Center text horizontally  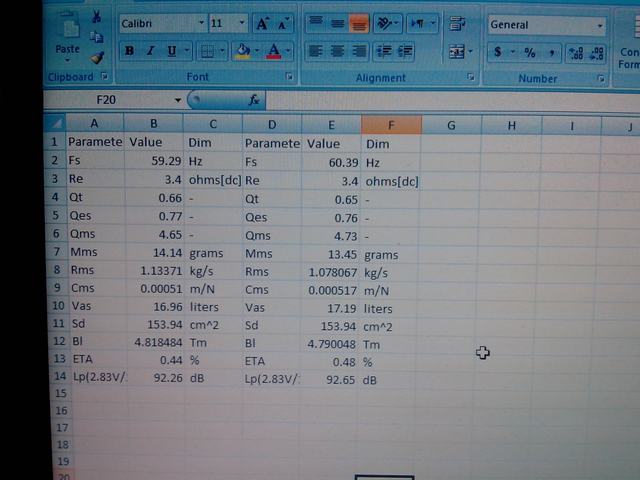(x=337, y=51)
